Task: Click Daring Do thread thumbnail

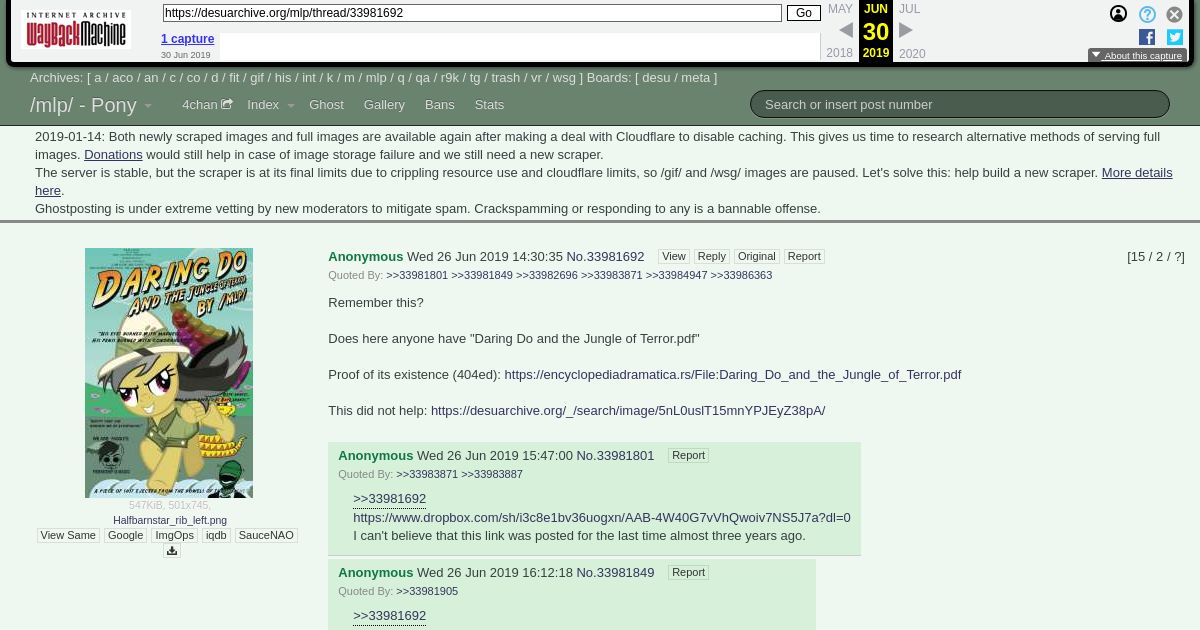Action: (169, 373)
